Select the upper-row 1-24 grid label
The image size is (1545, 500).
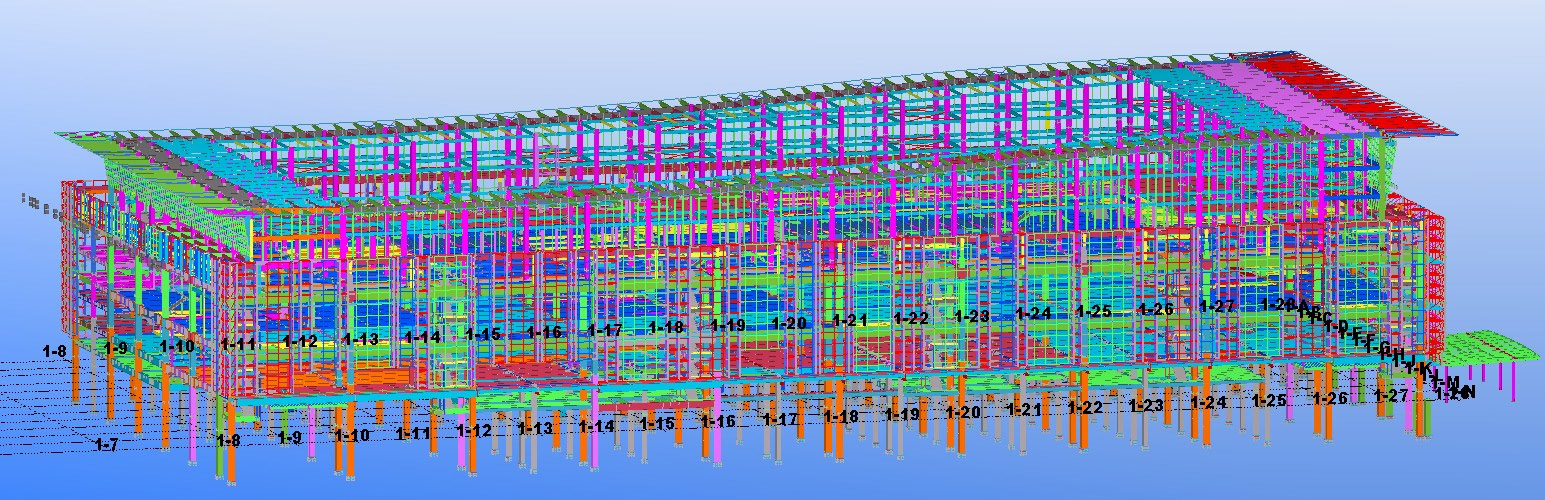1033,313
